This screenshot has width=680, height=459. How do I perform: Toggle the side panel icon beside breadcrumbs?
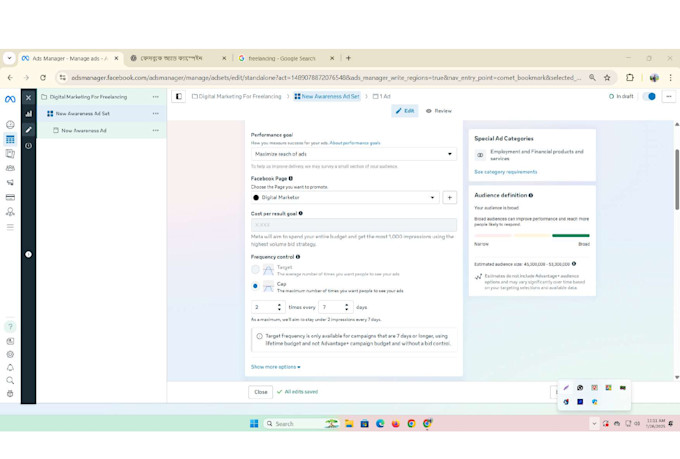[179, 96]
